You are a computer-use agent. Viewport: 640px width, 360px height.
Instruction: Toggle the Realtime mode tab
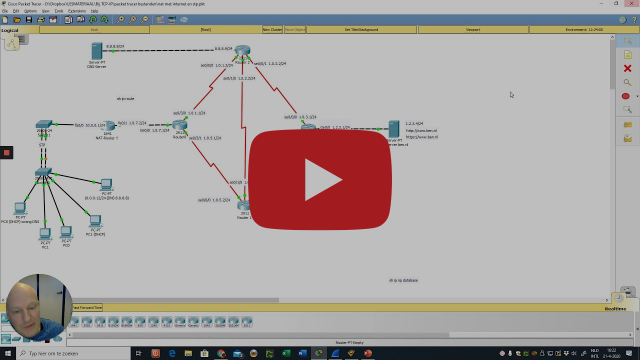615,309
